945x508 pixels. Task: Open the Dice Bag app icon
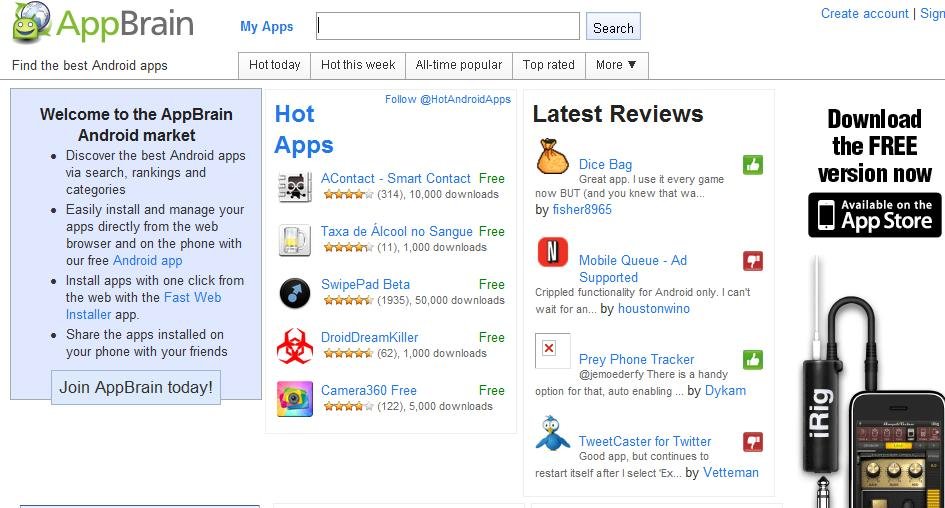point(553,157)
